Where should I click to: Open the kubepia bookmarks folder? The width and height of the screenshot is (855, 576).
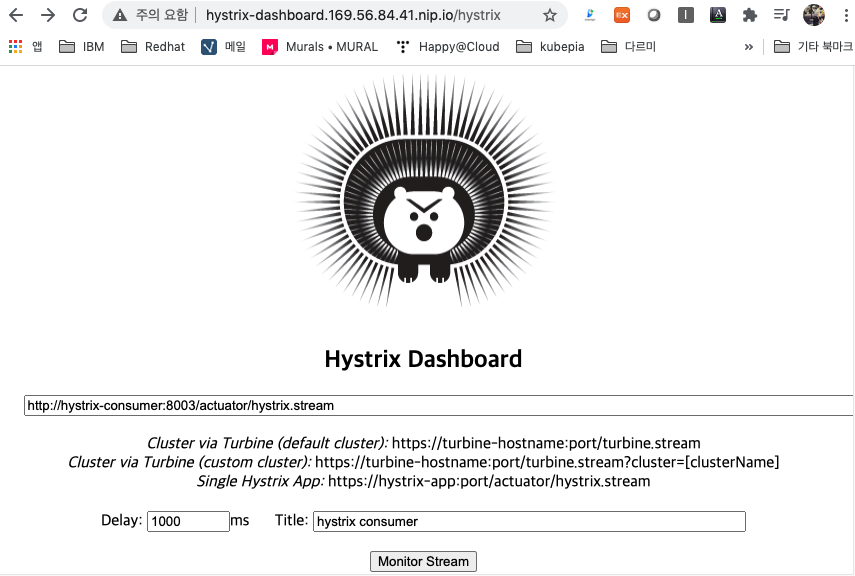tap(550, 47)
